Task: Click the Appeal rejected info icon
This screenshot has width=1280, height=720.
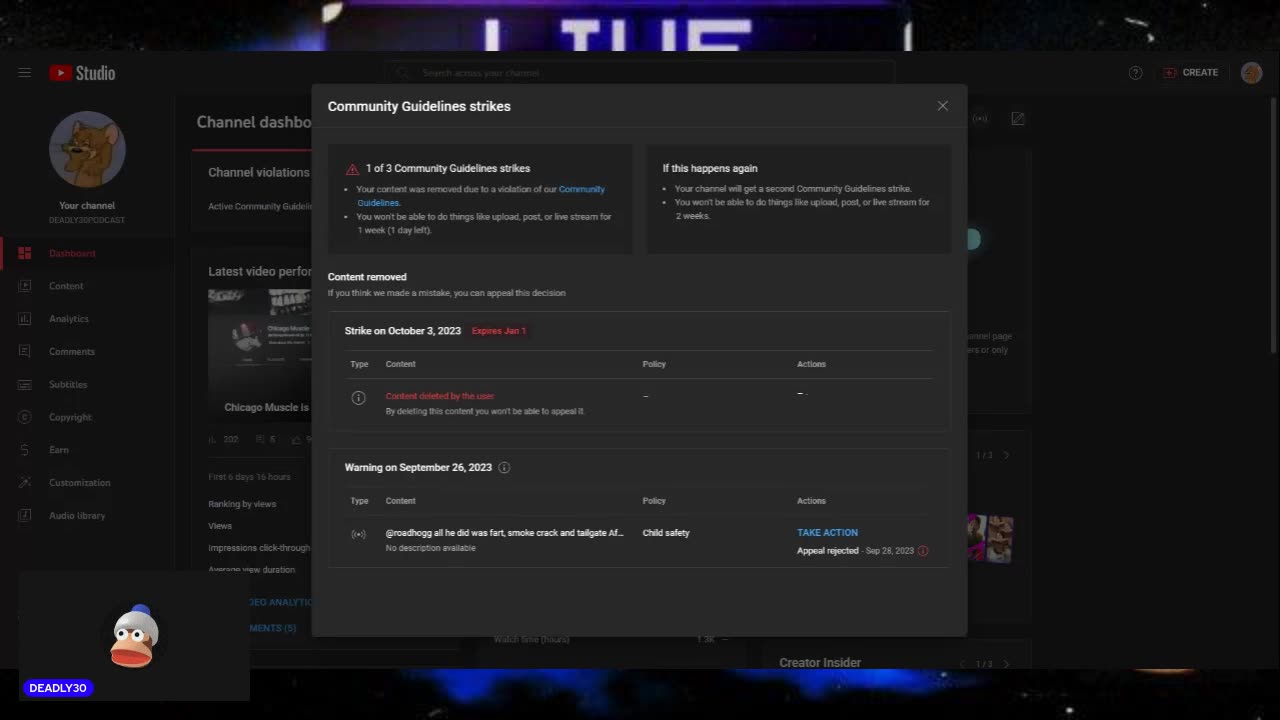Action: tap(923, 551)
